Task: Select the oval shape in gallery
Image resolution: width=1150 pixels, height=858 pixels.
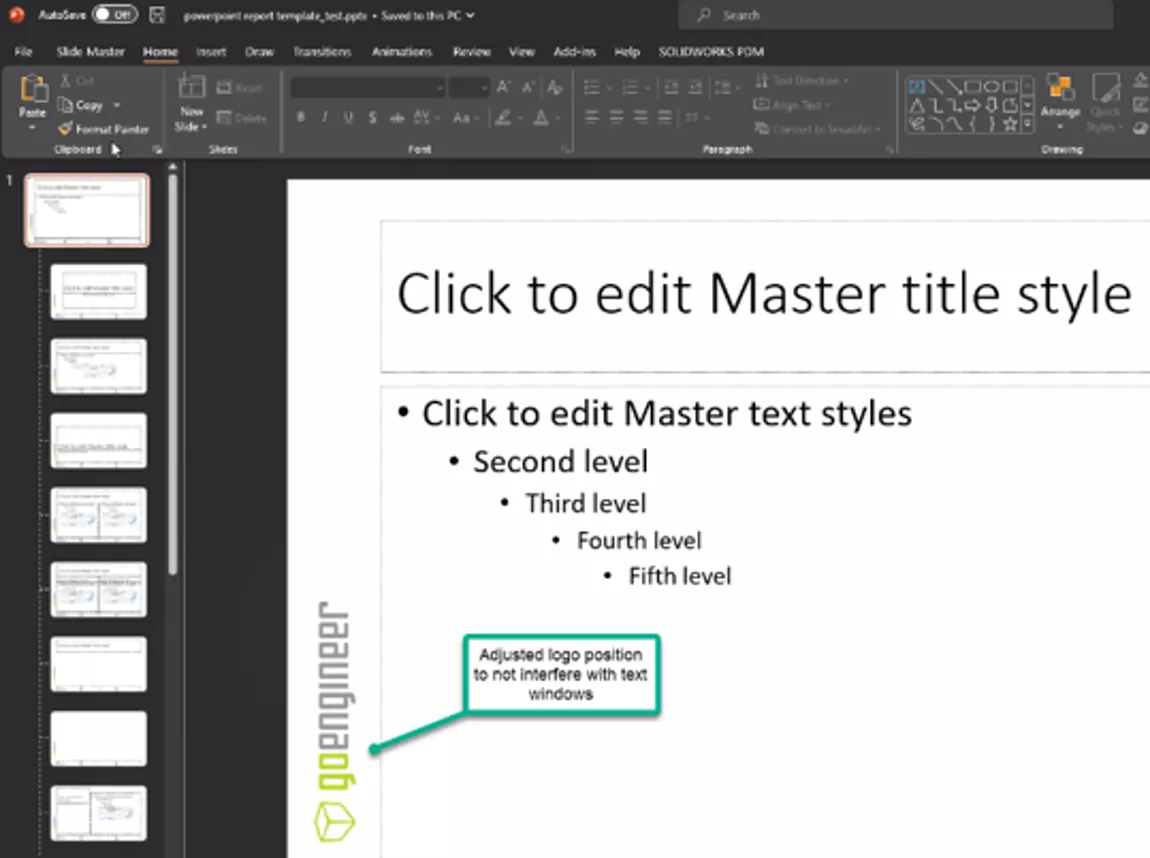Action: coord(991,87)
